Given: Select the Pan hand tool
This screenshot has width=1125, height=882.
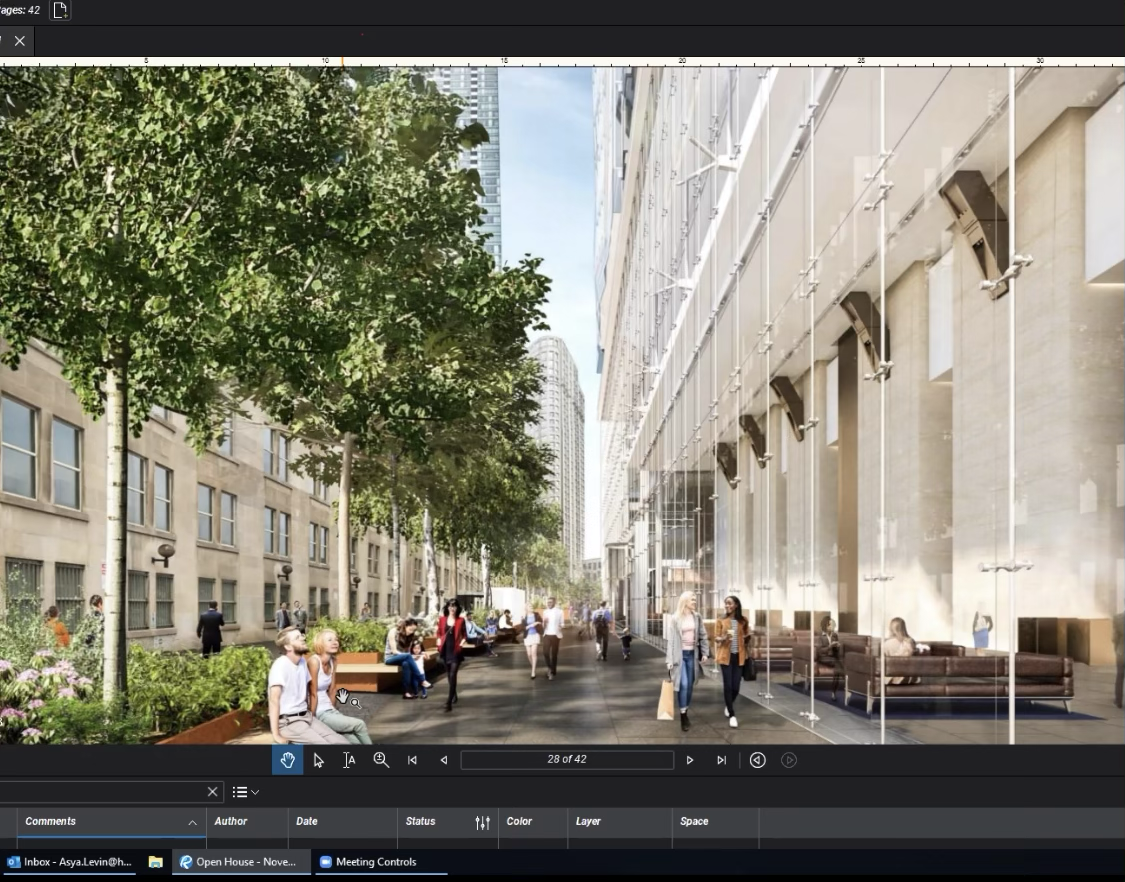Looking at the screenshot, I should (x=287, y=760).
